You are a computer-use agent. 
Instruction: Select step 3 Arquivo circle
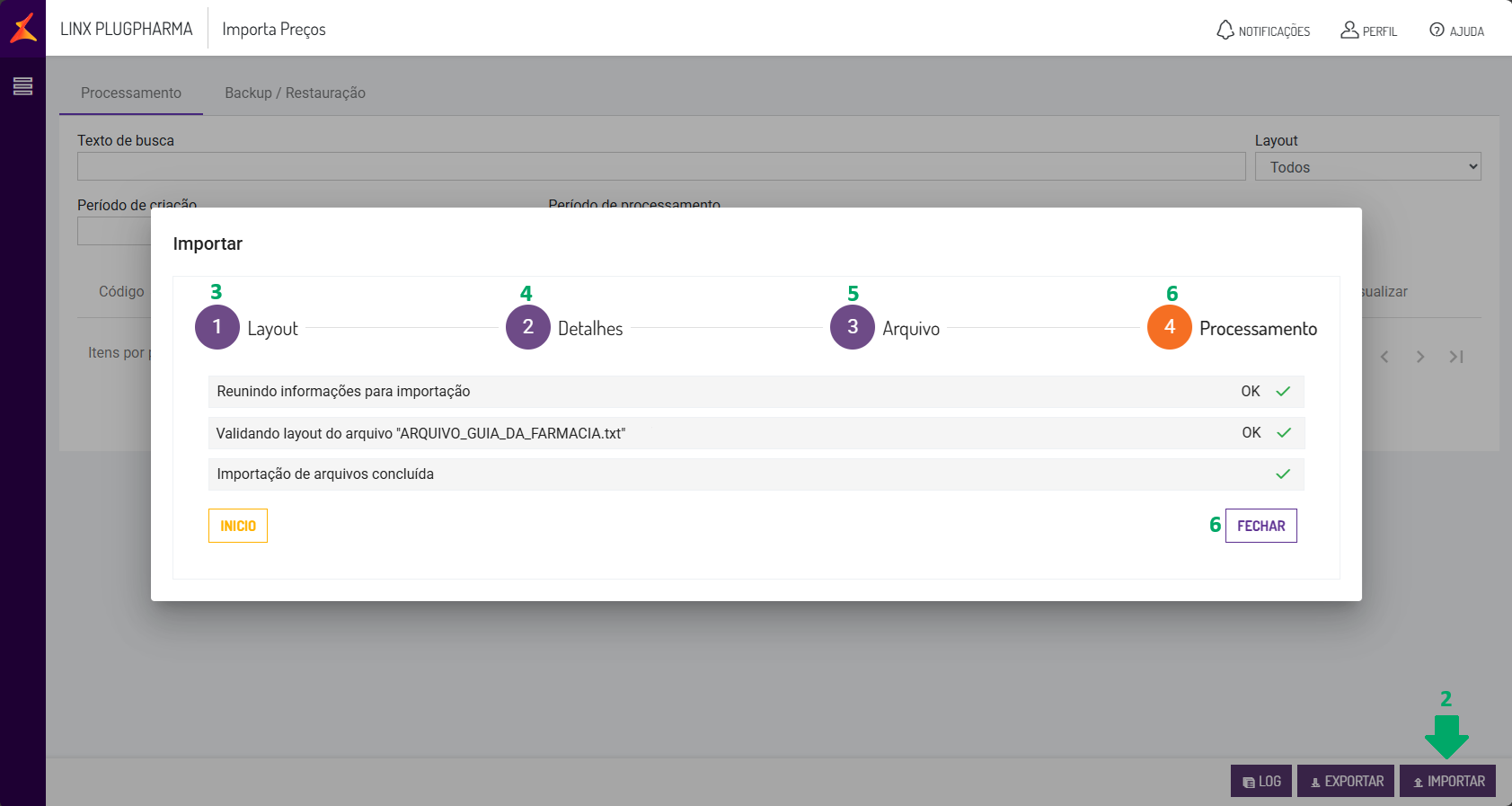[853, 327]
